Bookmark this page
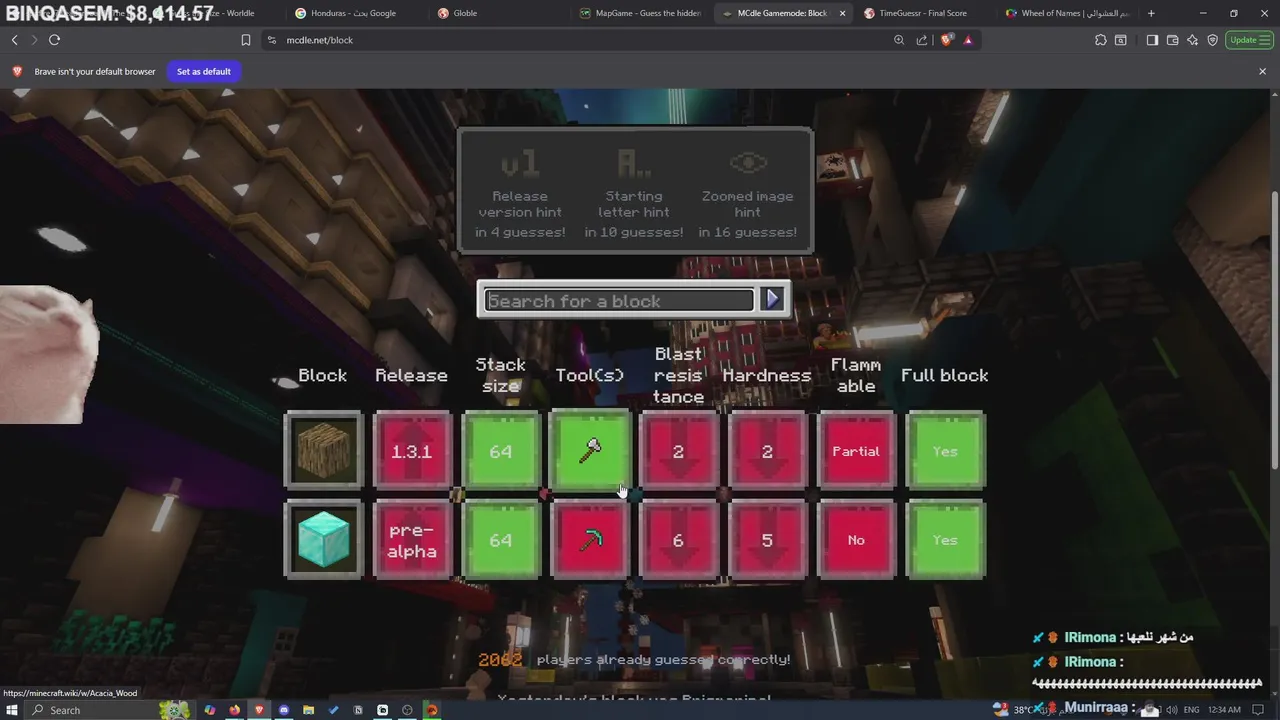1280x720 pixels. point(245,40)
